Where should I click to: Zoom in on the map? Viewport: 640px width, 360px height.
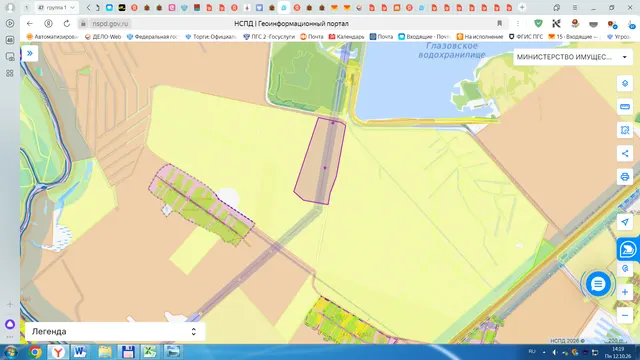click(x=625, y=292)
